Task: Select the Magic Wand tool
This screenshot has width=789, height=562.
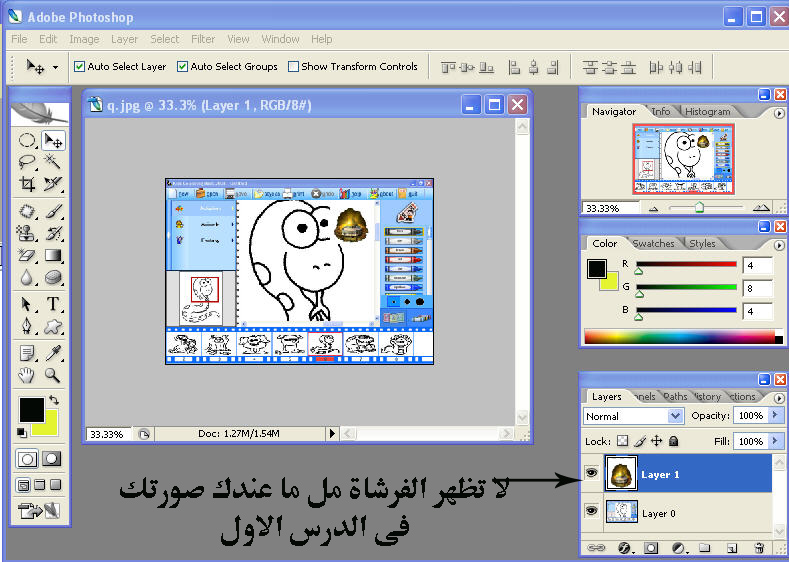Action: (x=52, y=162)
